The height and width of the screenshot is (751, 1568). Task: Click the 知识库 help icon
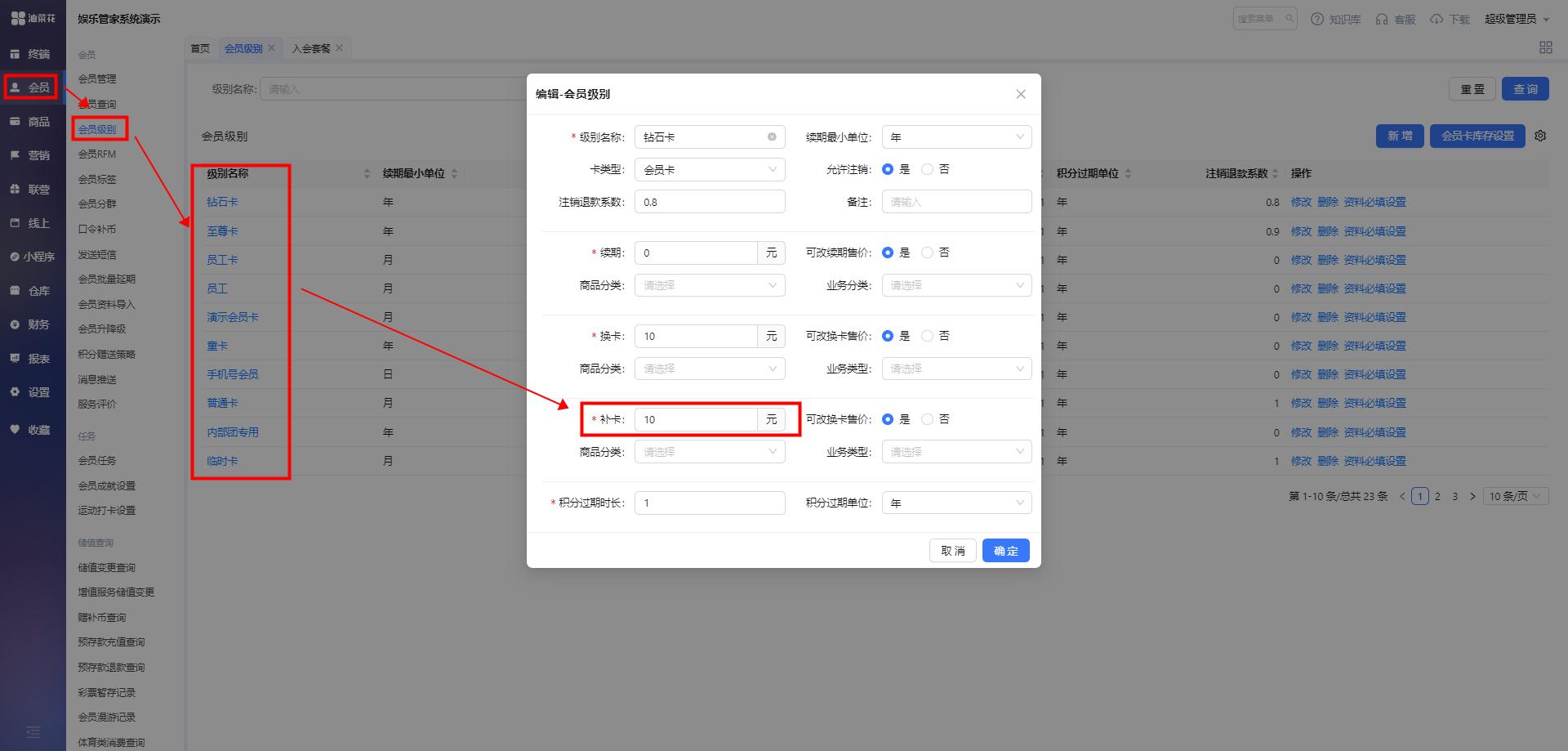[x=1316, y=19]
